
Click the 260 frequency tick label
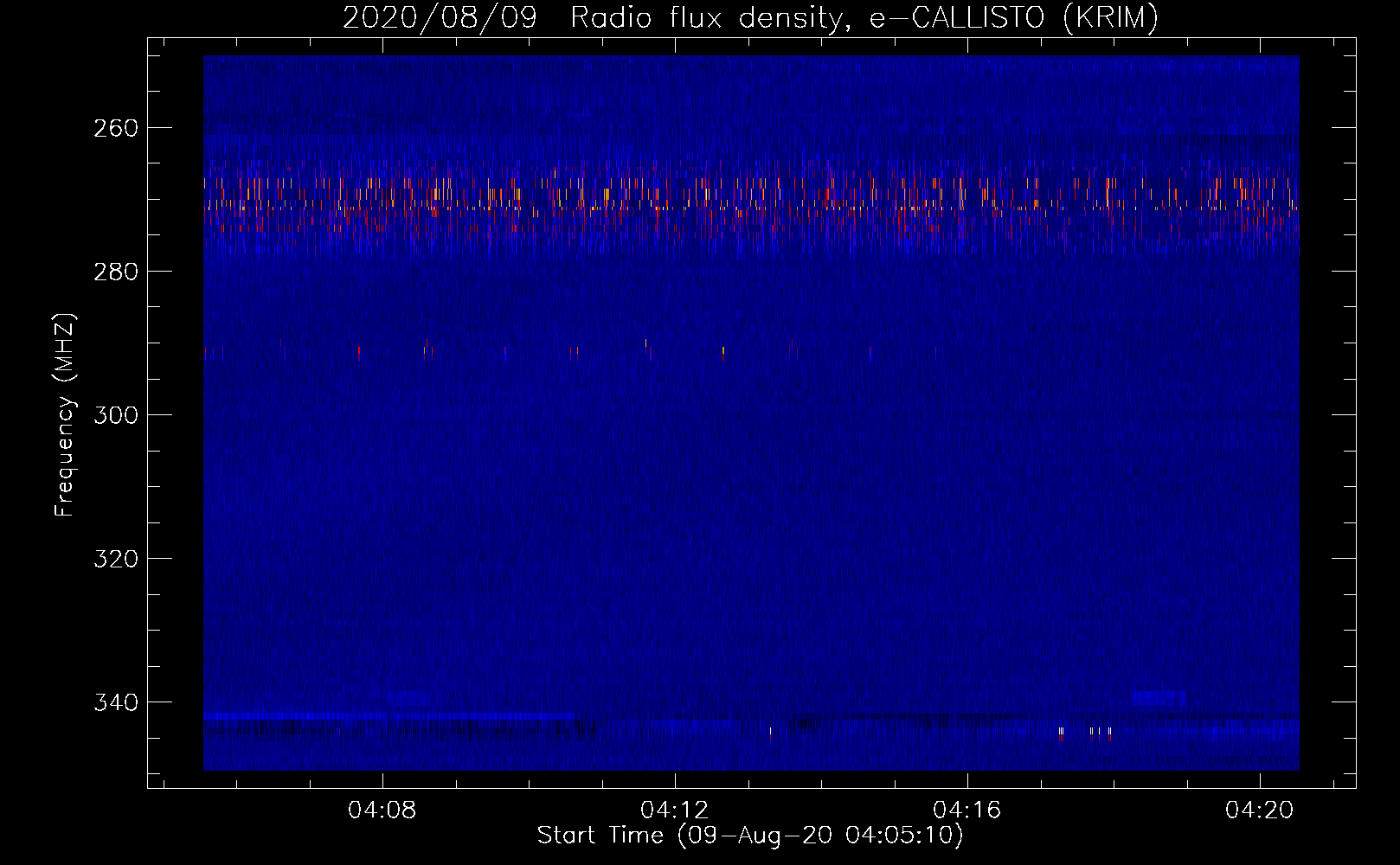[x=115, y=128]
